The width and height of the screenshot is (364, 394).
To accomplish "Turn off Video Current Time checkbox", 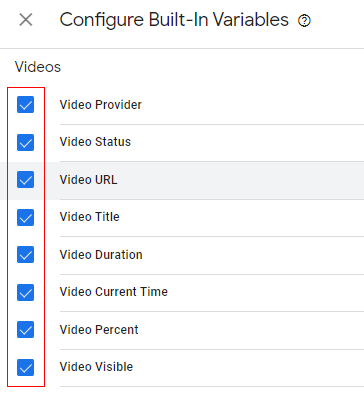I will point(26,292).
